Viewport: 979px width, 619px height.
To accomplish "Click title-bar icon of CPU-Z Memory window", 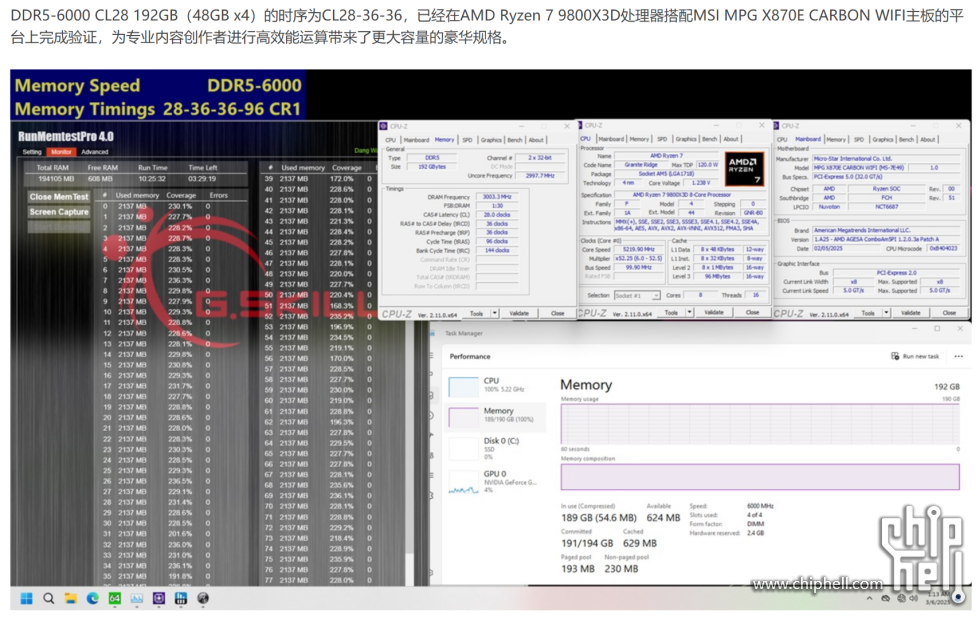I will [384, 126].
